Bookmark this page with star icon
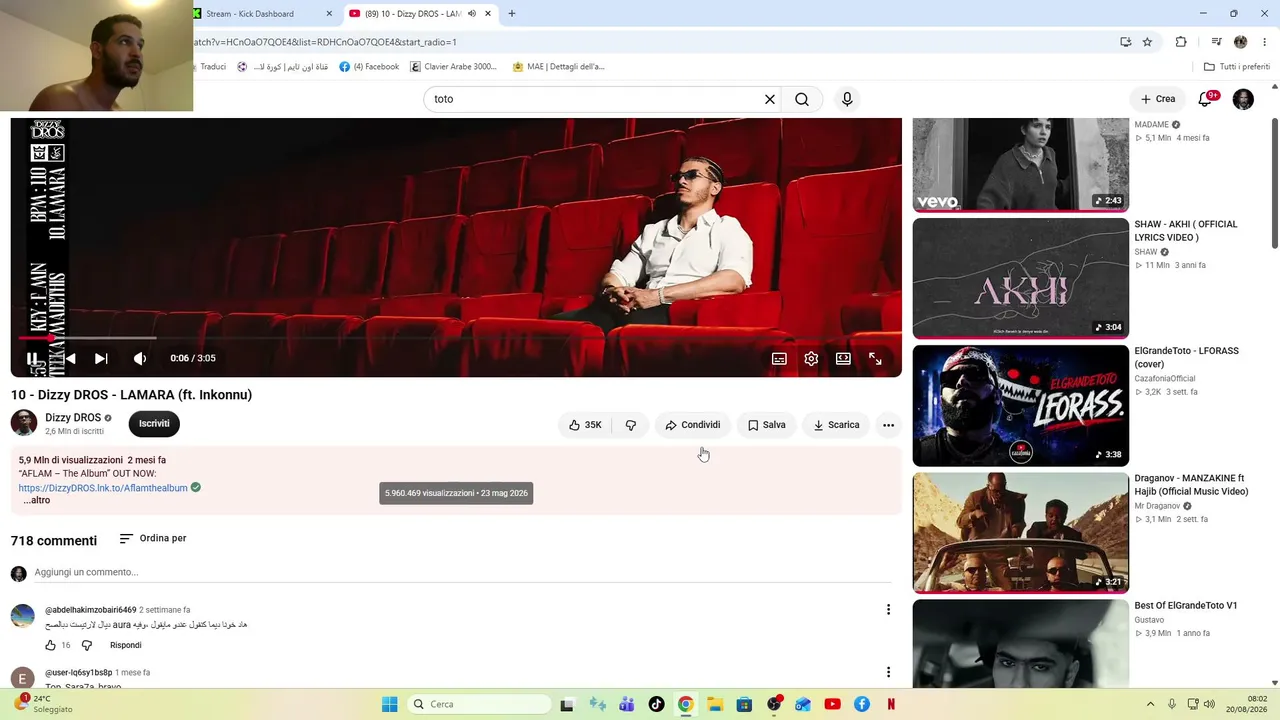This screenshot has width=1280, height=720. tap(1147, 42)
